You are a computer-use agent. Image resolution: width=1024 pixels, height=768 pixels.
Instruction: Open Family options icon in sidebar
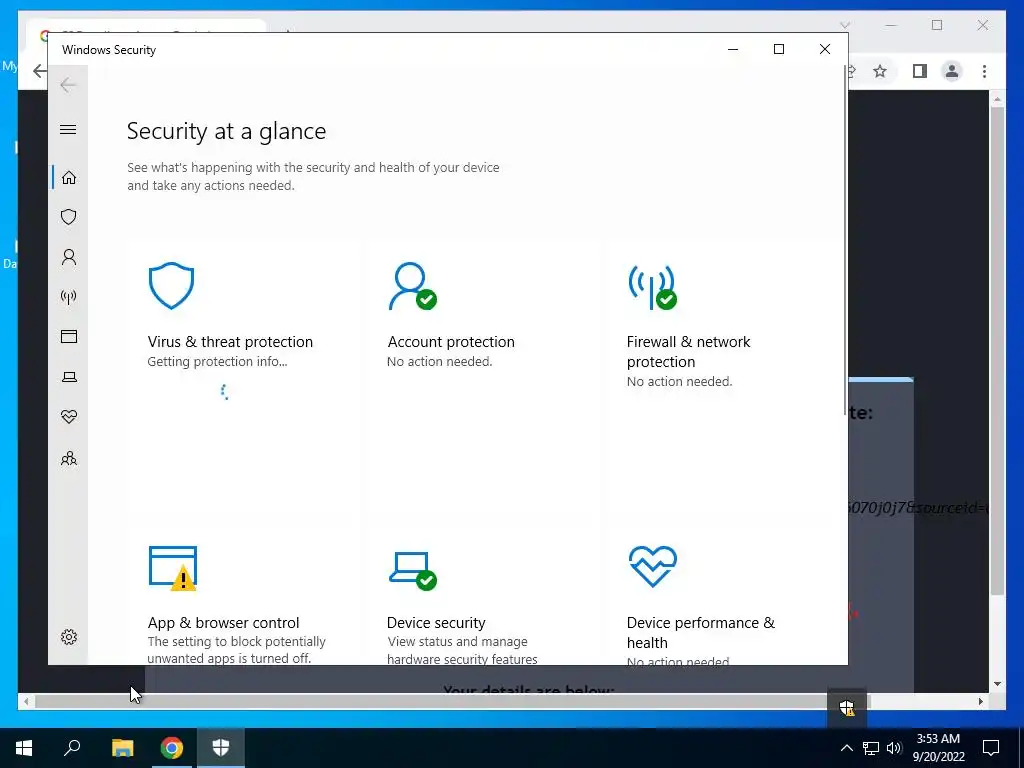[69, 458]
